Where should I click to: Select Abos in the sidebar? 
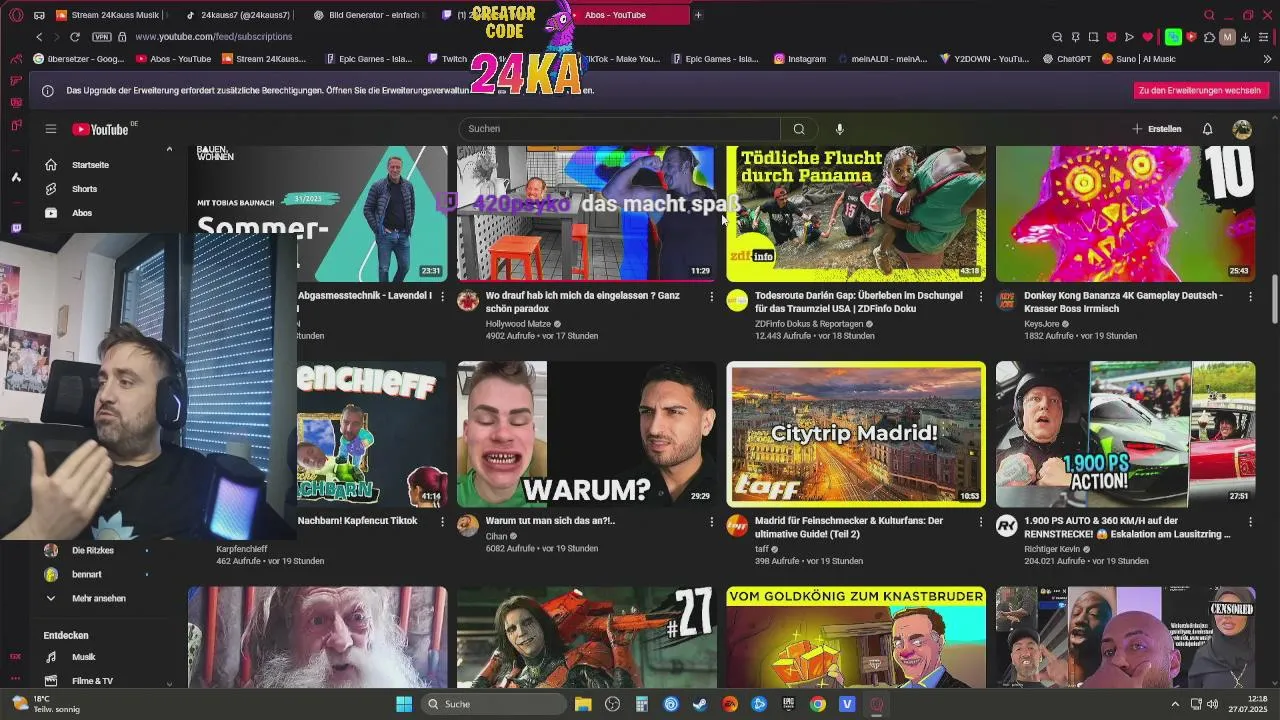pyautogui.click(x=82, y=213)
